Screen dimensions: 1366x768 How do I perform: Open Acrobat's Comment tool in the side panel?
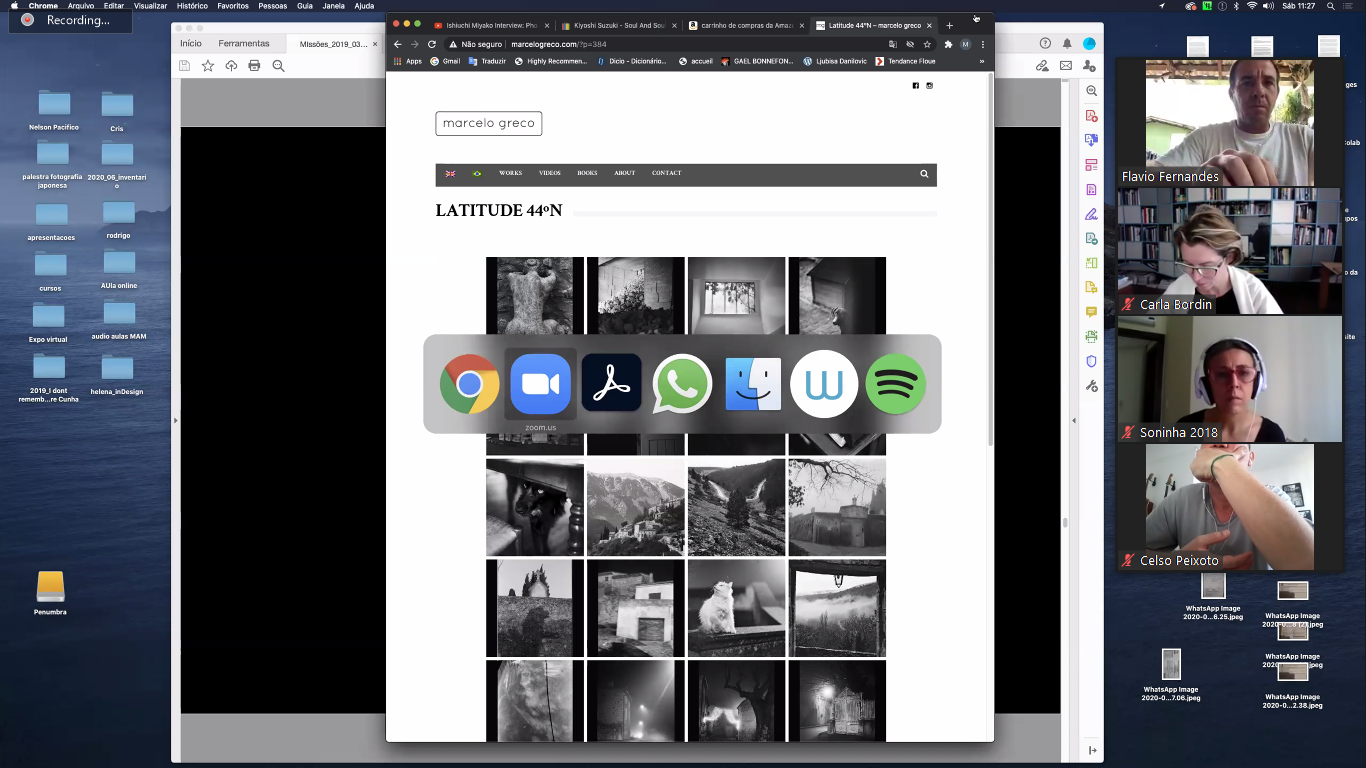1091,312
